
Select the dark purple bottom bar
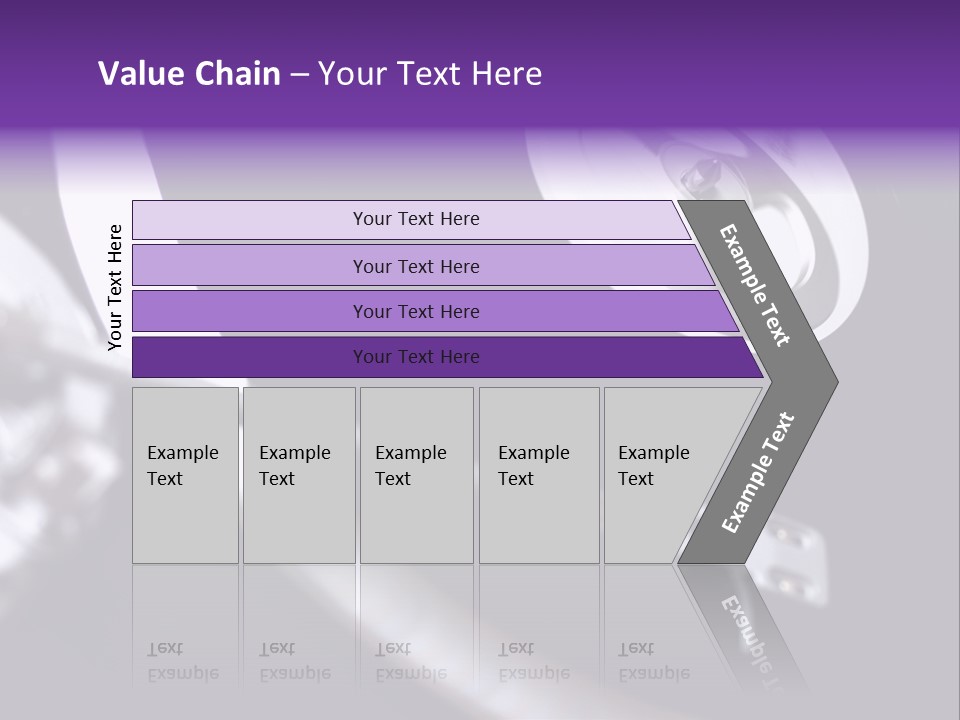click(415, 357)
